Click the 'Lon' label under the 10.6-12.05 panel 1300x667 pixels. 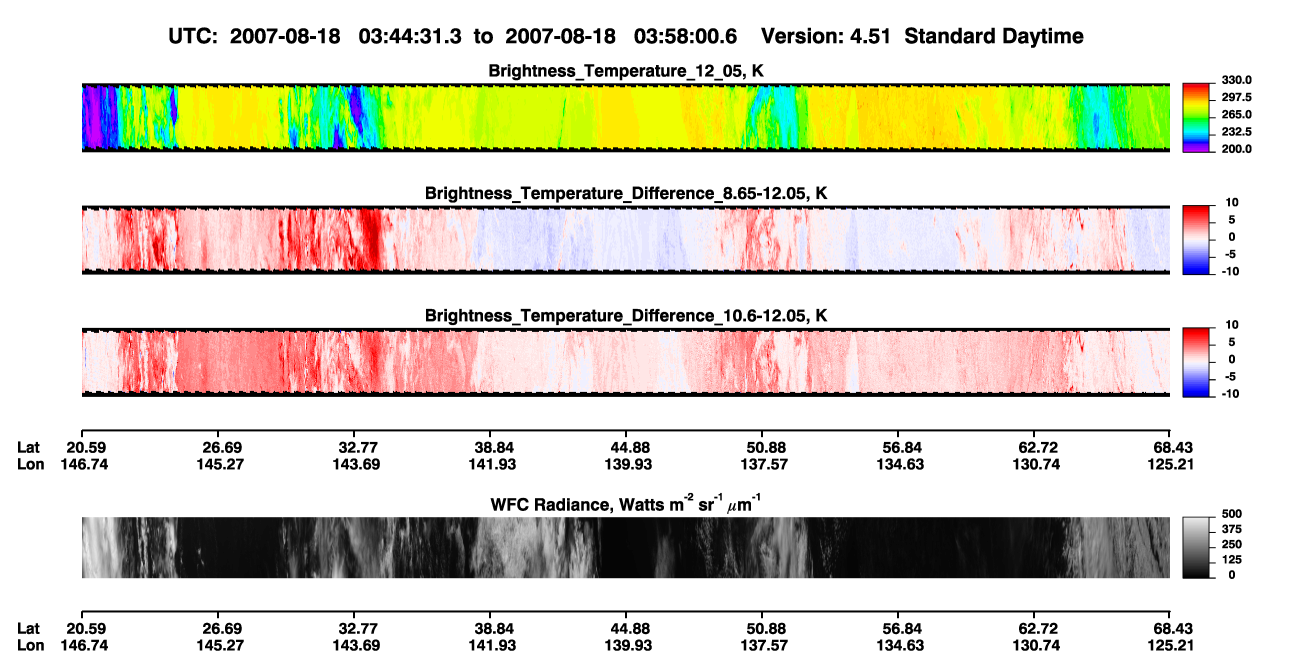coord(30,464)
